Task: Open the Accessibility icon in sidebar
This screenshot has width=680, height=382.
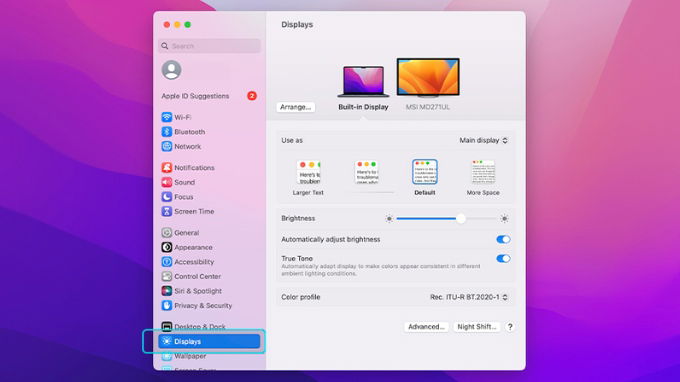Action: tap(167, 262)
